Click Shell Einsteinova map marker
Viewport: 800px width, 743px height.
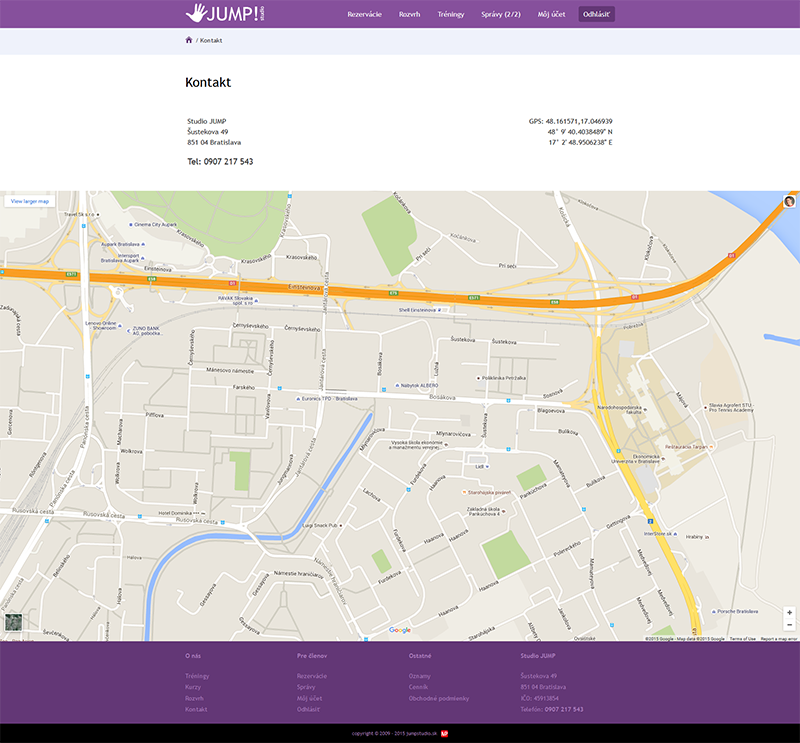pyautogui.click(x=420, y=310)
